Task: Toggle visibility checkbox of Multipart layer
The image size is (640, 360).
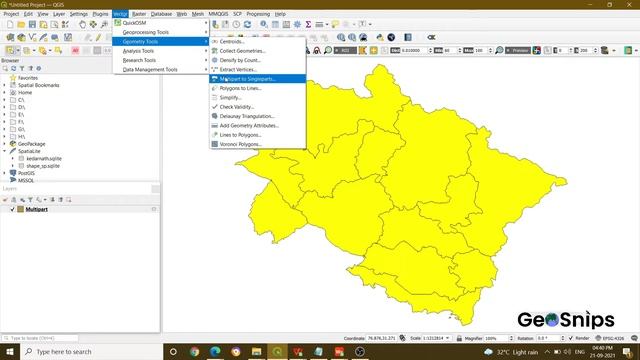Action: coord(12,209)
